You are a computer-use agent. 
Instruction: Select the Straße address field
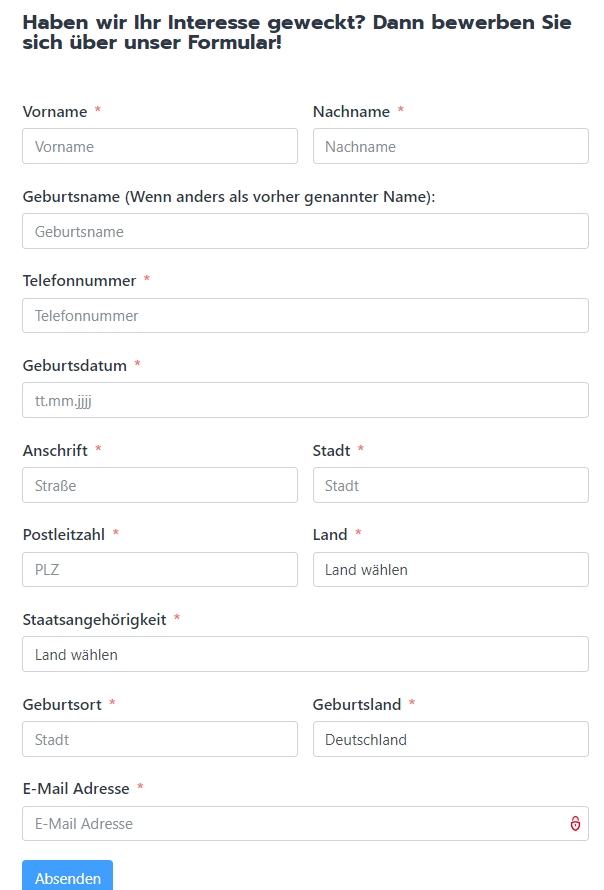[x=160, y=485]
